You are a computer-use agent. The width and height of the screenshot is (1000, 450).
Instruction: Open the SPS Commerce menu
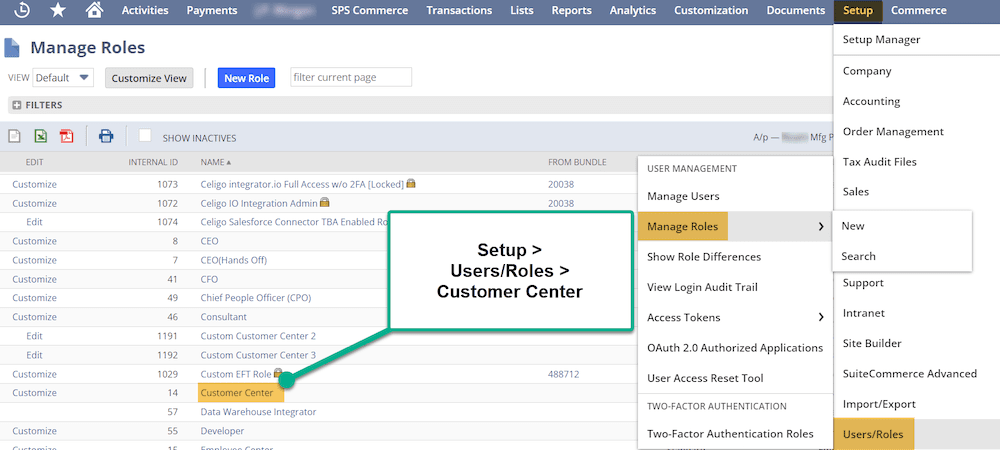pos(370,11)
